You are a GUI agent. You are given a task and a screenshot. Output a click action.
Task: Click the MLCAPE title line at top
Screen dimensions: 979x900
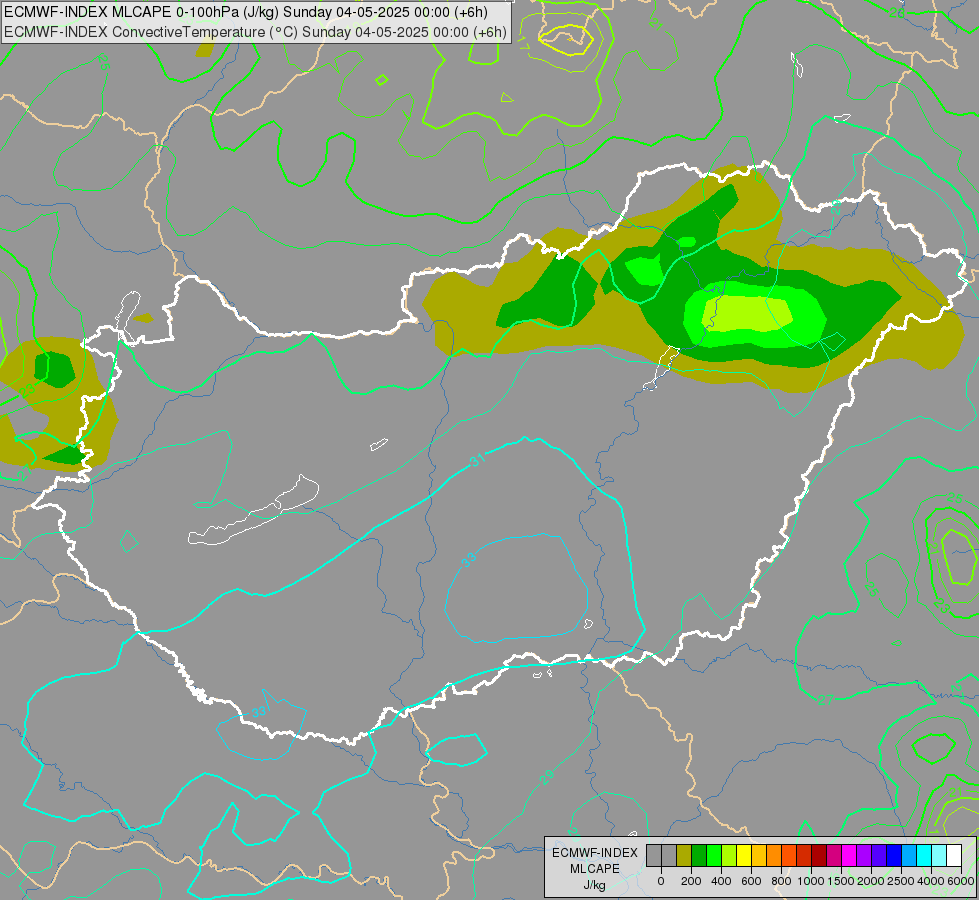coord(246,12)
